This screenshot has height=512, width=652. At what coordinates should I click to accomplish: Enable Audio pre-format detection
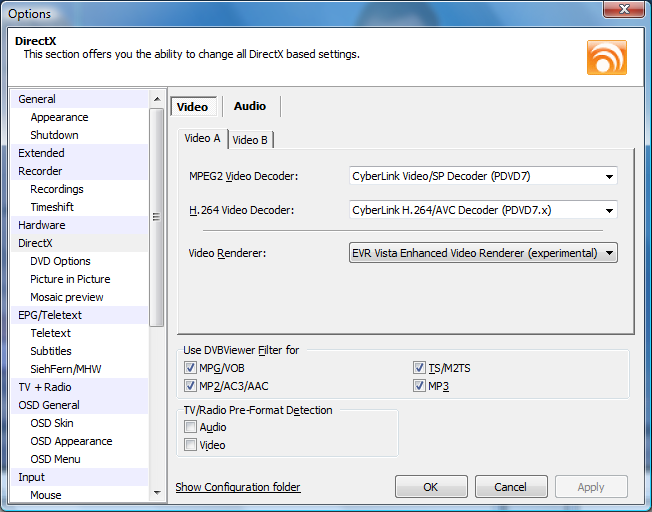[x=190, y=427]
